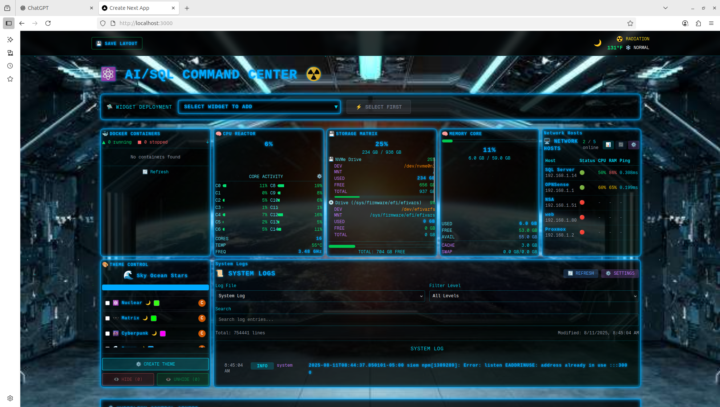
Task: Select the OPNsense host row
Action: point(591,187)
